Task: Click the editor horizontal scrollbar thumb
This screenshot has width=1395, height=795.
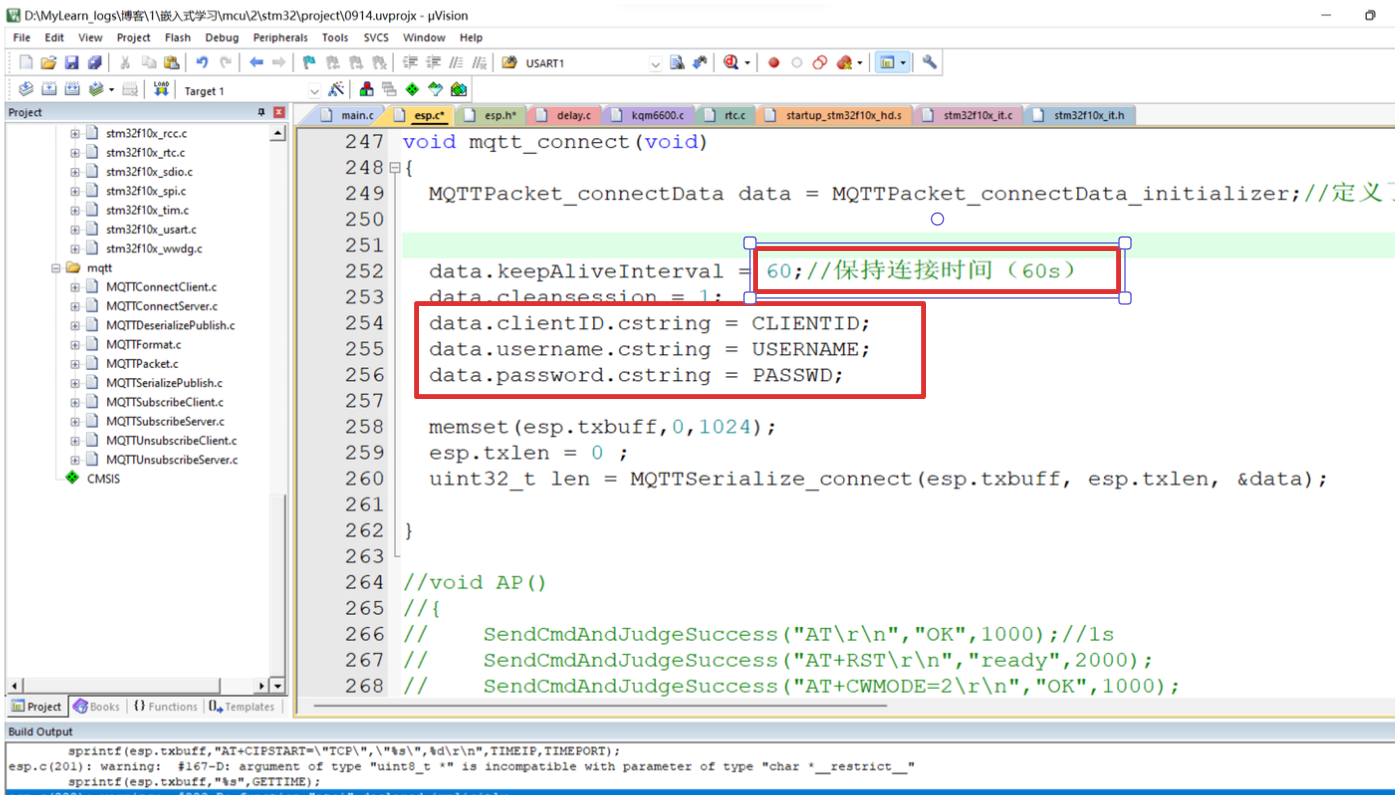Action: [x=600, y=706]
